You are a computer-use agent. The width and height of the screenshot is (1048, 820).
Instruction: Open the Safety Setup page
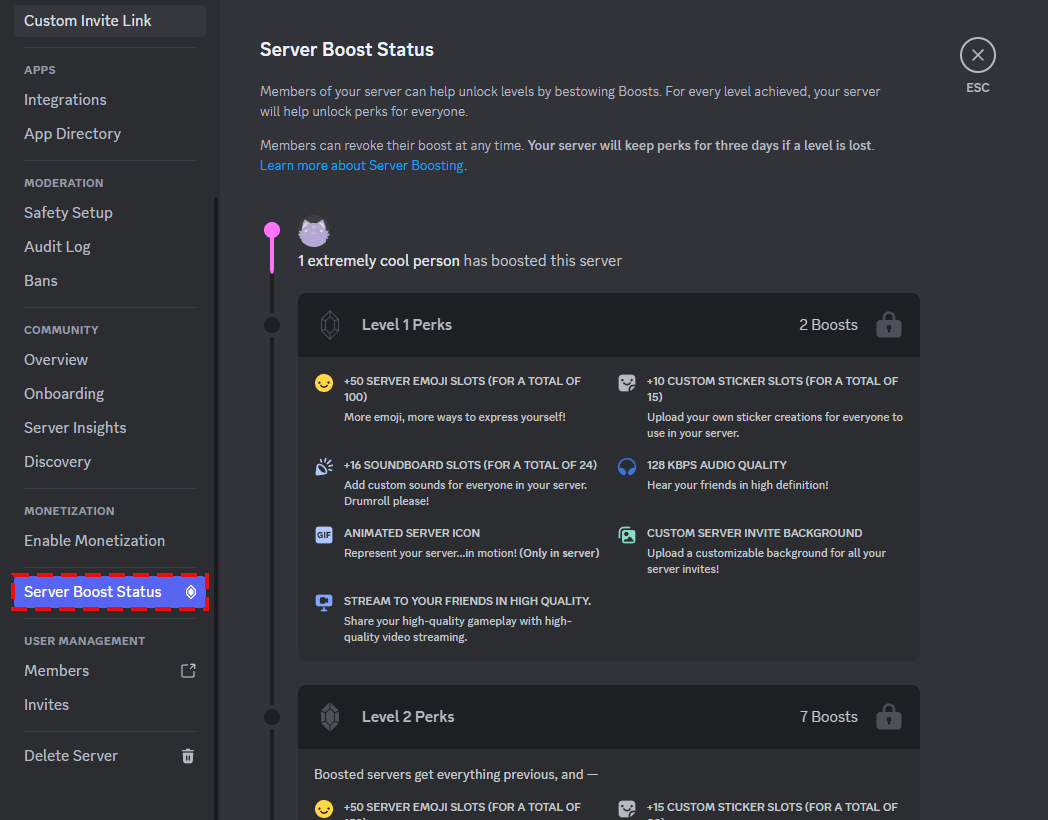pyautogui.click(x=68, y=212)
